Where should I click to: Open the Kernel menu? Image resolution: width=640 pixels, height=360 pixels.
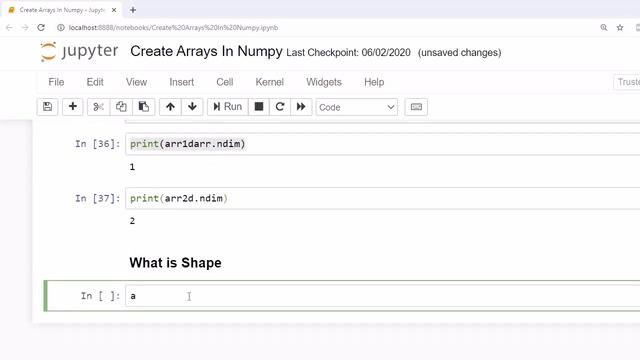269,82
